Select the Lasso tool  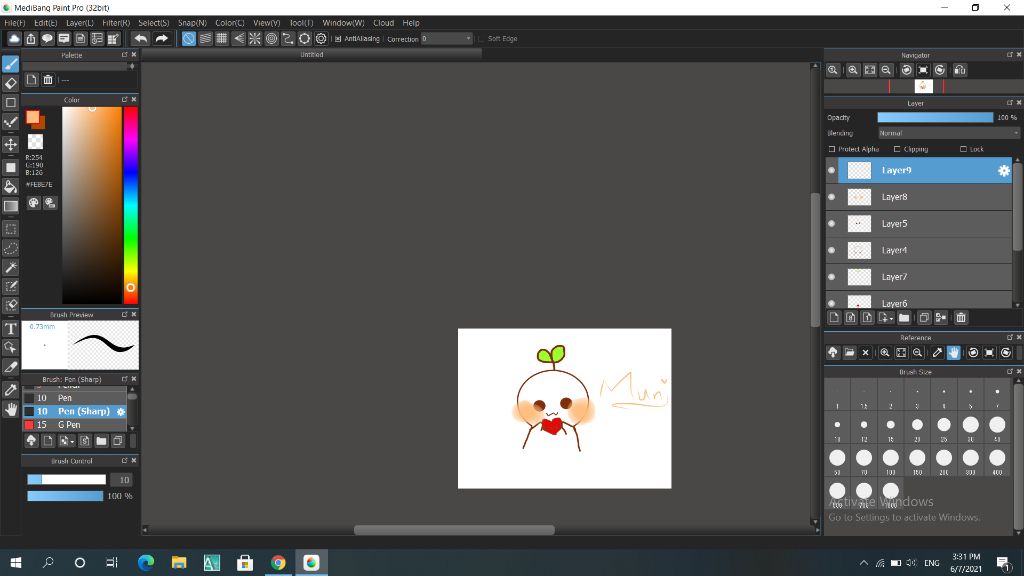10,248
